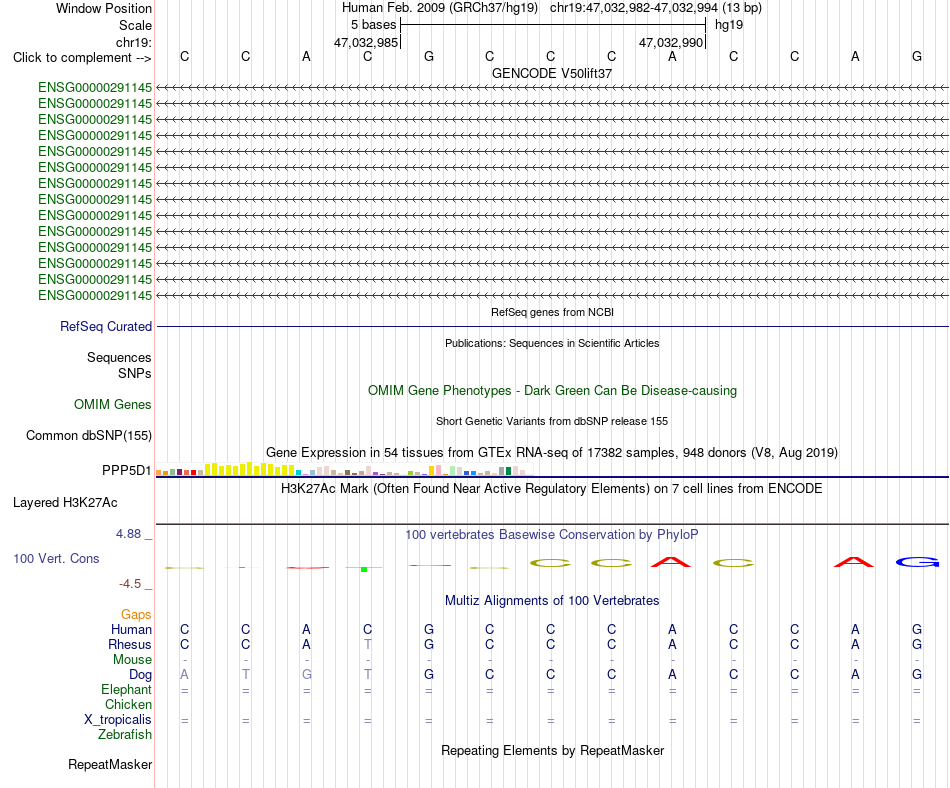Click the '5 bases' scale label
950x788 pixels.
[x=373, y=25]
